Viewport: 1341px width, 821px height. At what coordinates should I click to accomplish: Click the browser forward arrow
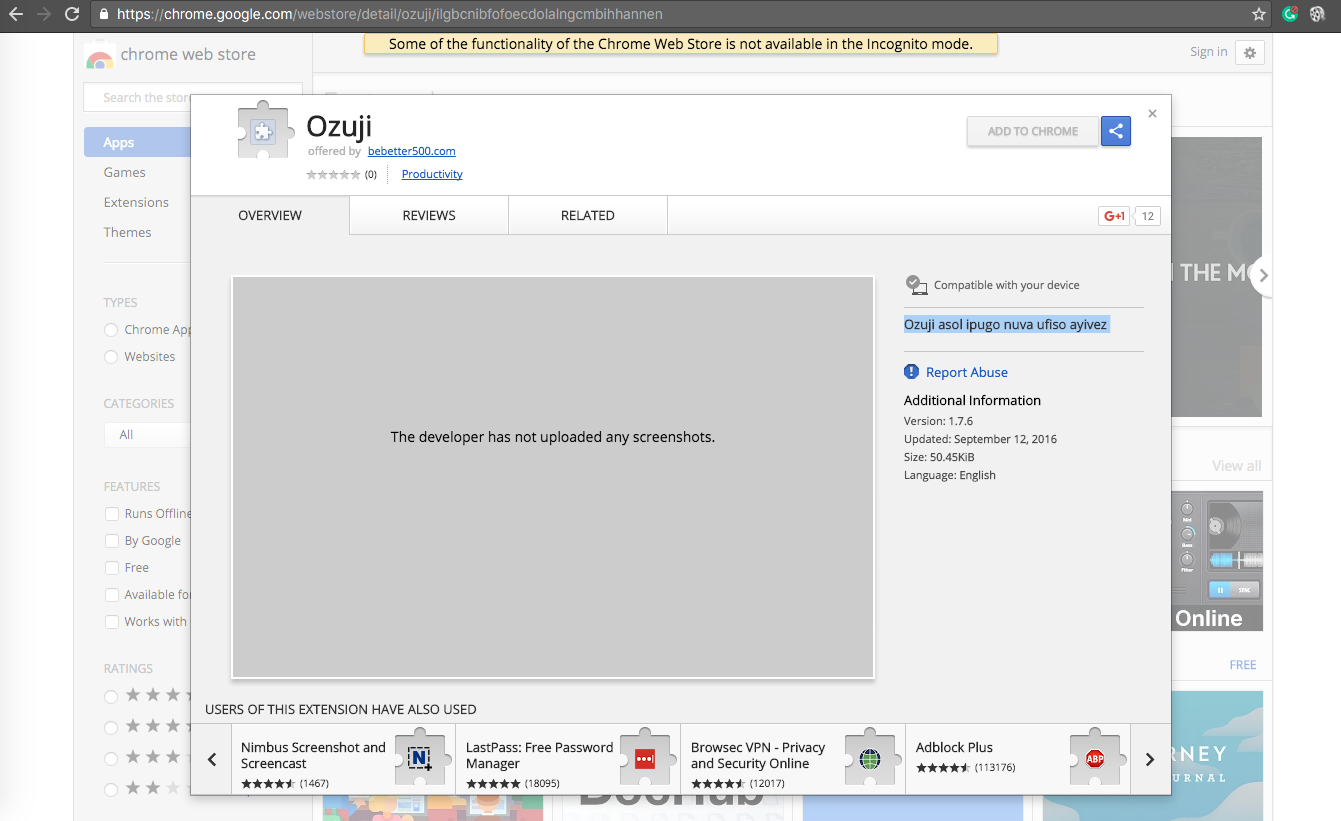tap(43, 14)
